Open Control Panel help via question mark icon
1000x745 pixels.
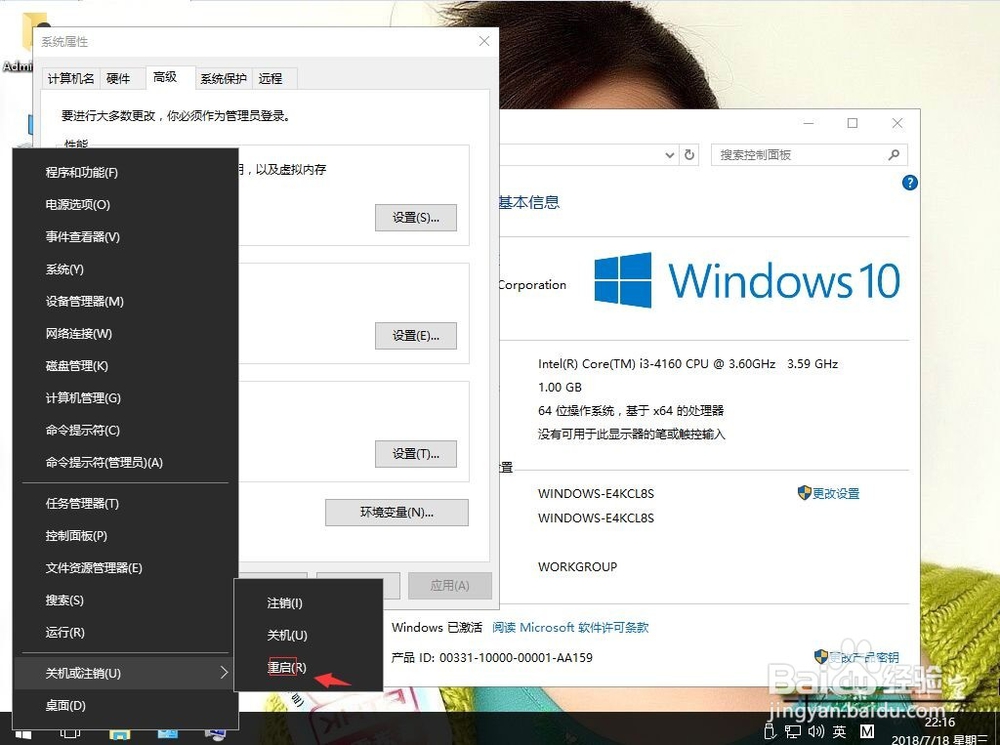pos(909,183)
